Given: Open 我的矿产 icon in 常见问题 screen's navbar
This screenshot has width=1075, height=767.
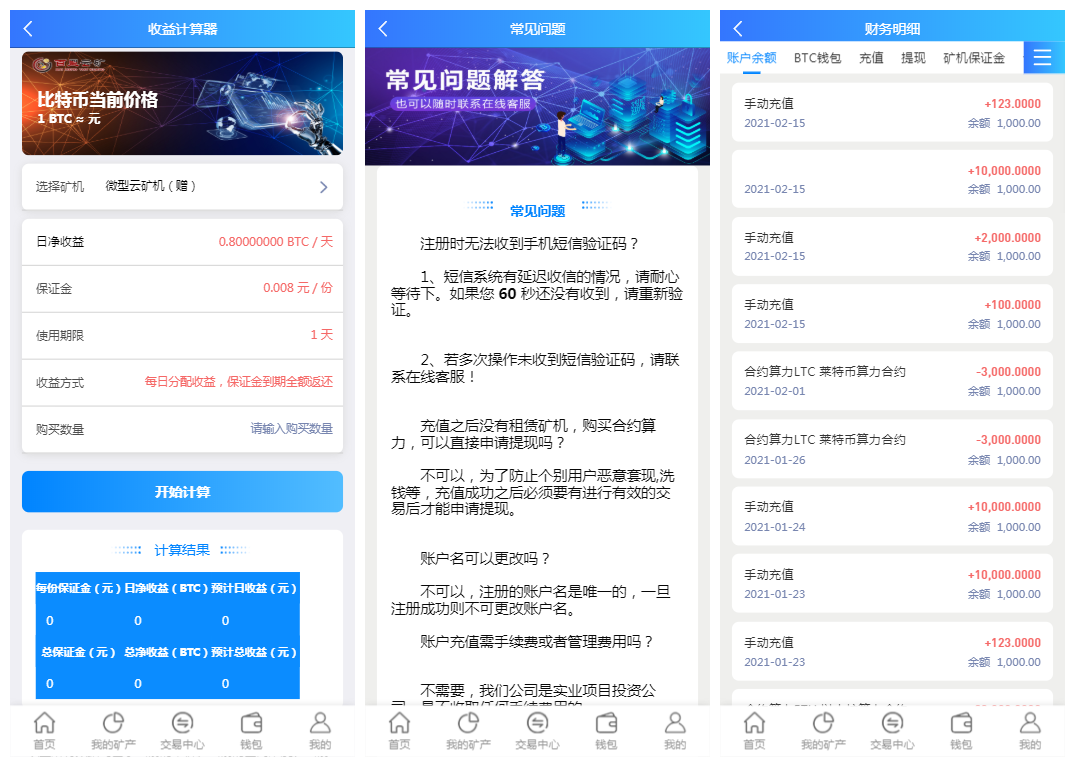Looking at the screenshot, I should tap(468, 730).
